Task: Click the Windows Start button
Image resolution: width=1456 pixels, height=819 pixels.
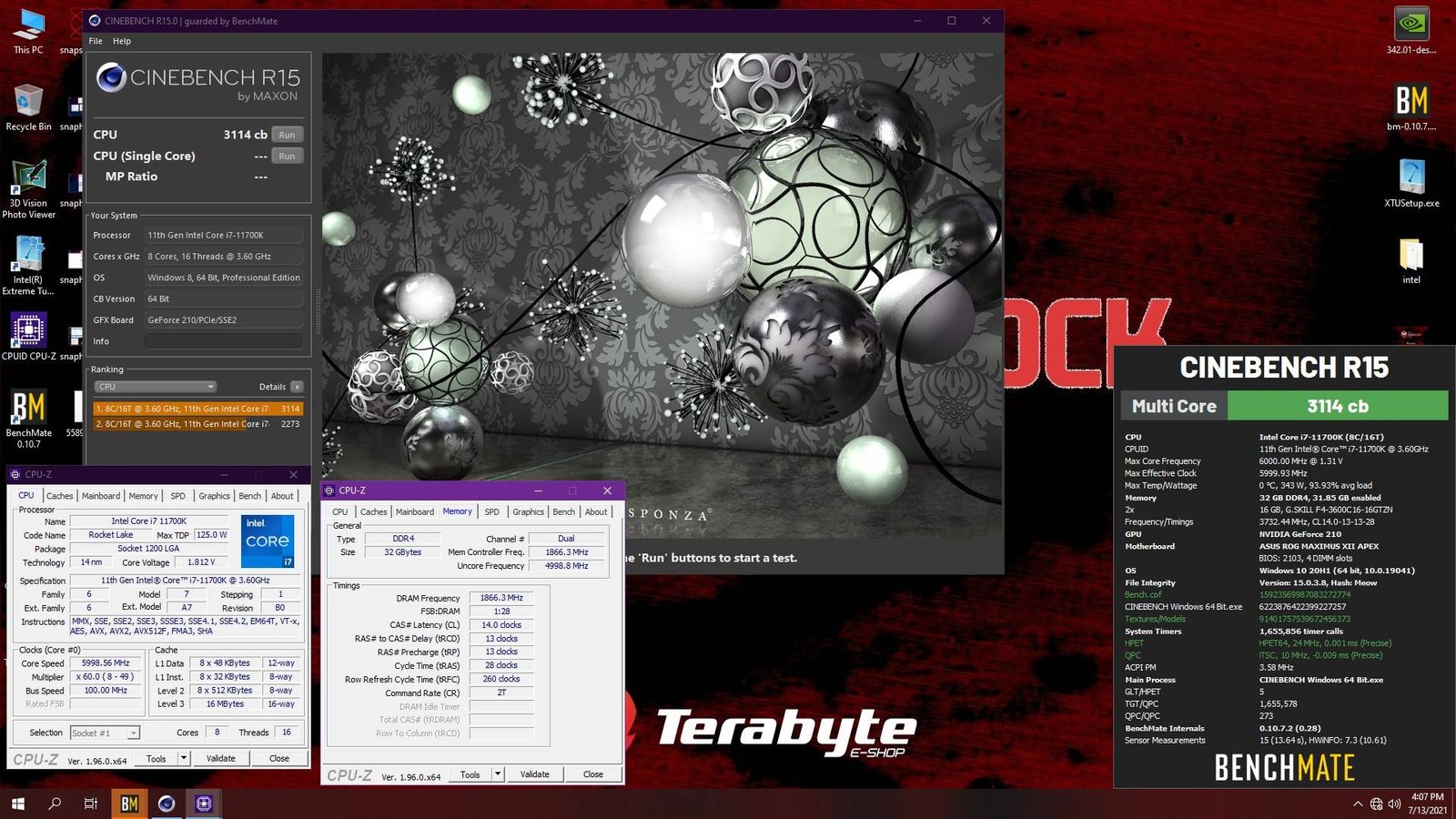Action: 17,804
